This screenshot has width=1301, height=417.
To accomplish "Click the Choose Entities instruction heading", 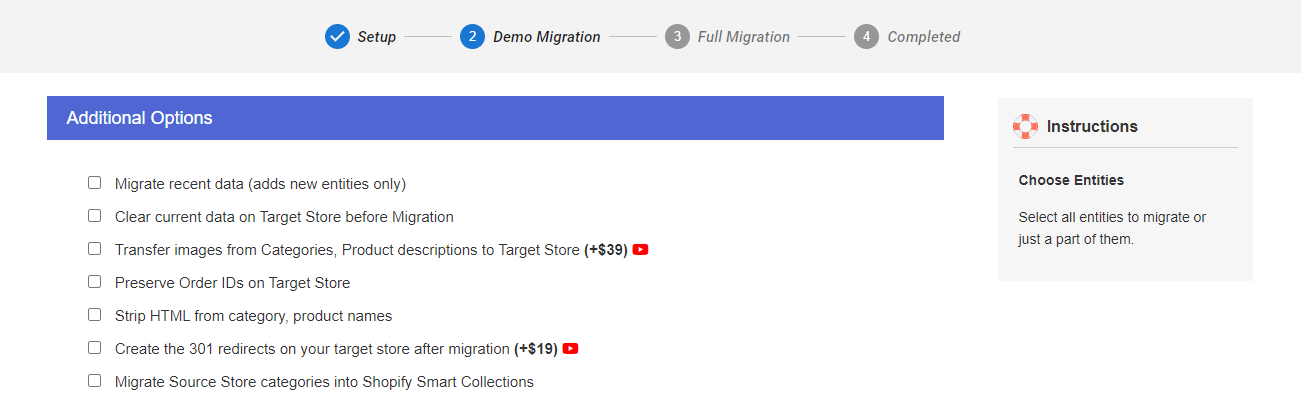I will (1071, 180).
